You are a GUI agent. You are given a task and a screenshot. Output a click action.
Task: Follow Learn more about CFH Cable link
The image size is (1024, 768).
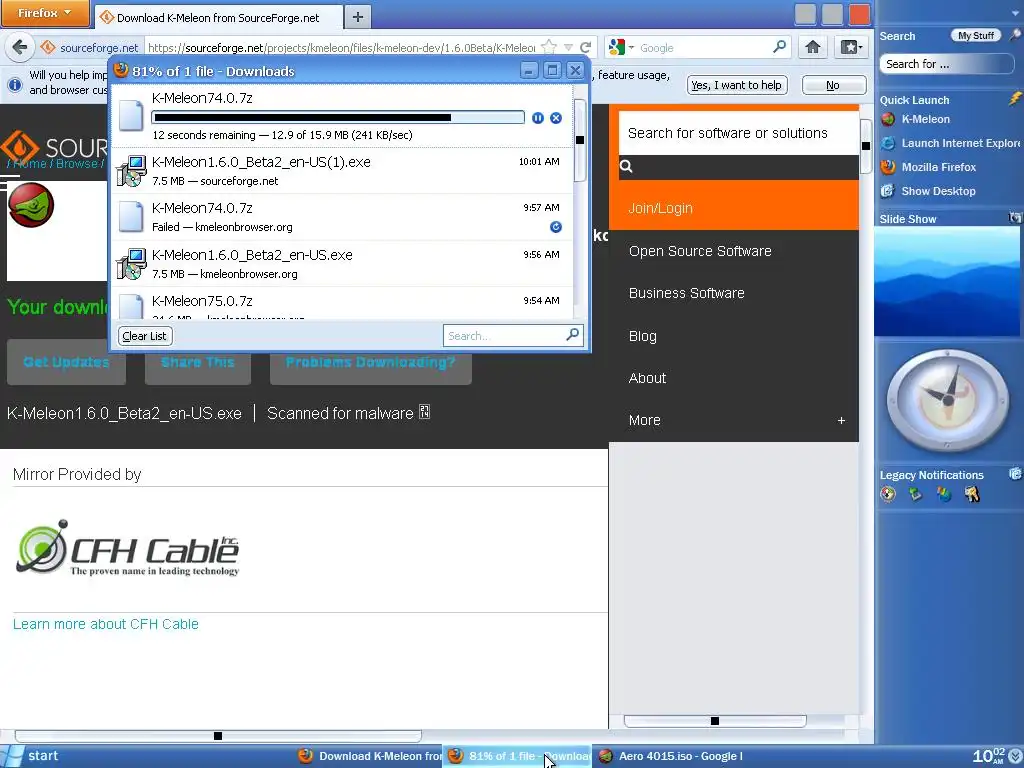[x=106, y=624]
